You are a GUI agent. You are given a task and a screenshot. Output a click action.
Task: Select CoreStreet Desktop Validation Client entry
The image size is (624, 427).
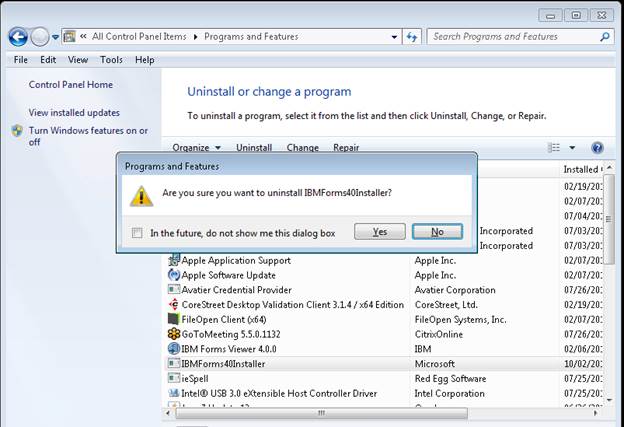(x=292, y=305)
